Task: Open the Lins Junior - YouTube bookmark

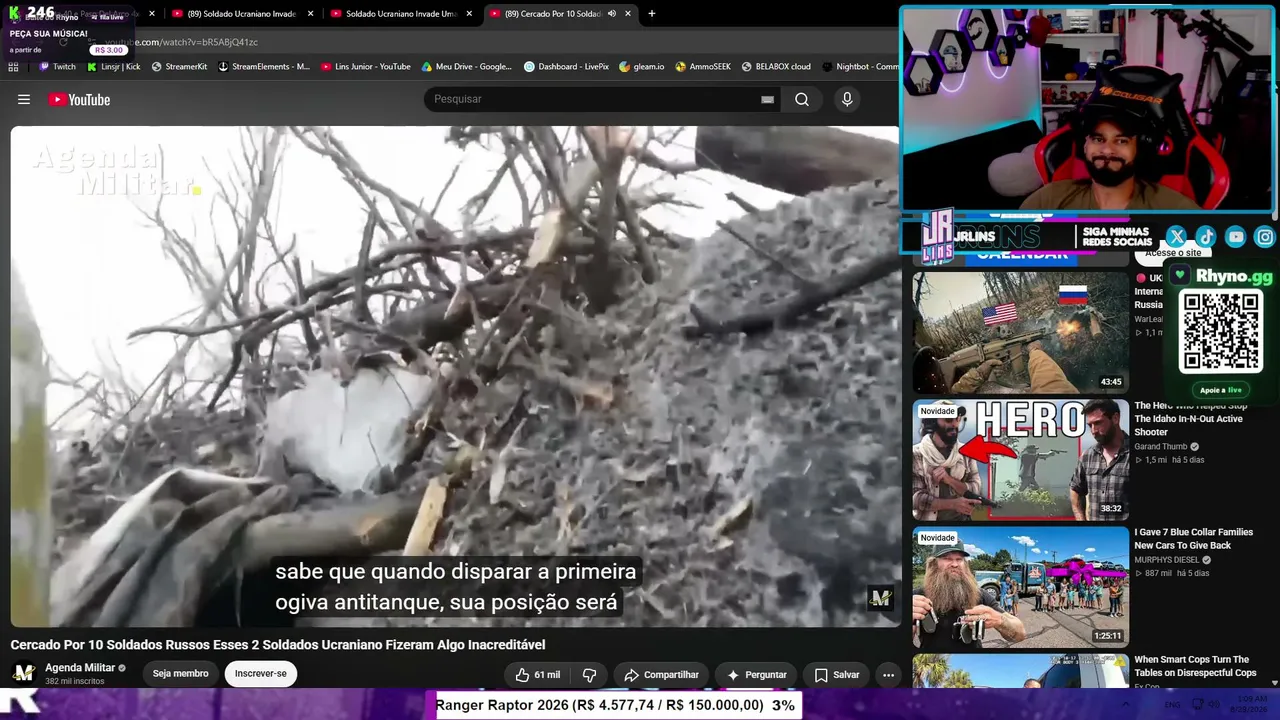Action: tap(366, 67)
